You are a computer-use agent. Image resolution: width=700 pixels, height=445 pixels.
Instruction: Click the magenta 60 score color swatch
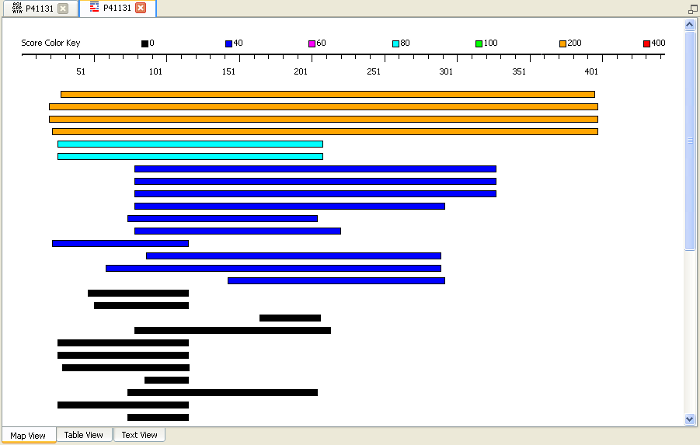[x=312, y=44]
